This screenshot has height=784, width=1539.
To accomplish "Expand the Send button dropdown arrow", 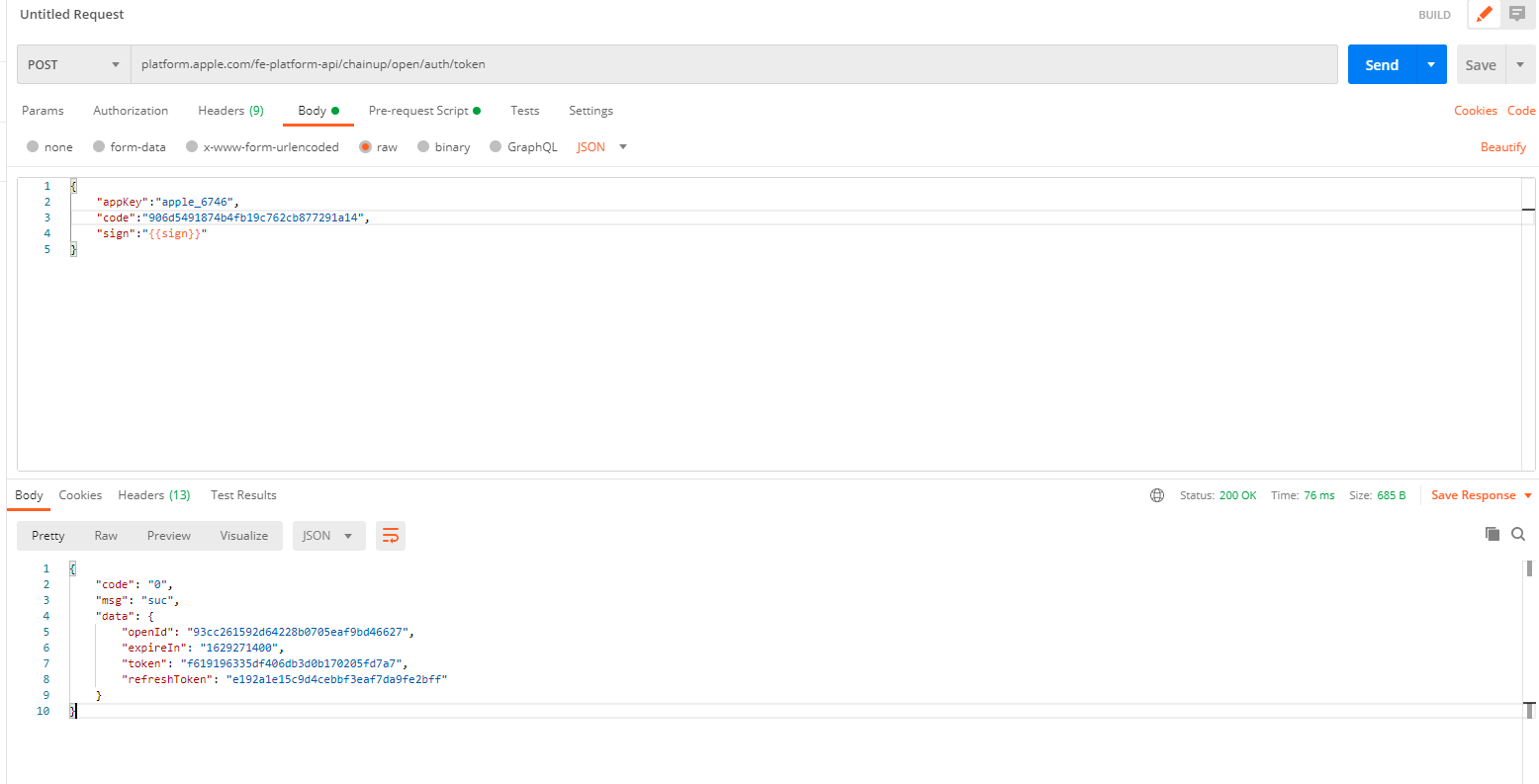I will pos(1431,64).
